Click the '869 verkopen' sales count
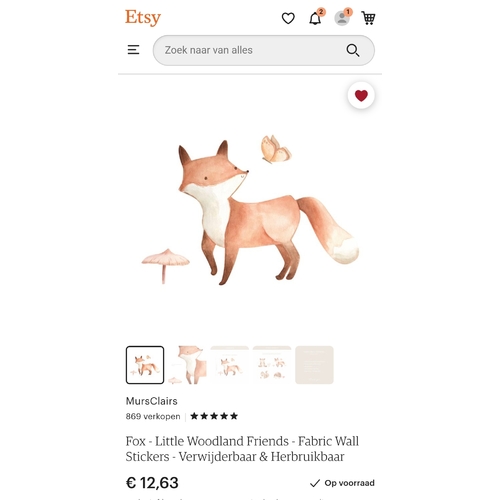 [153, 416]
